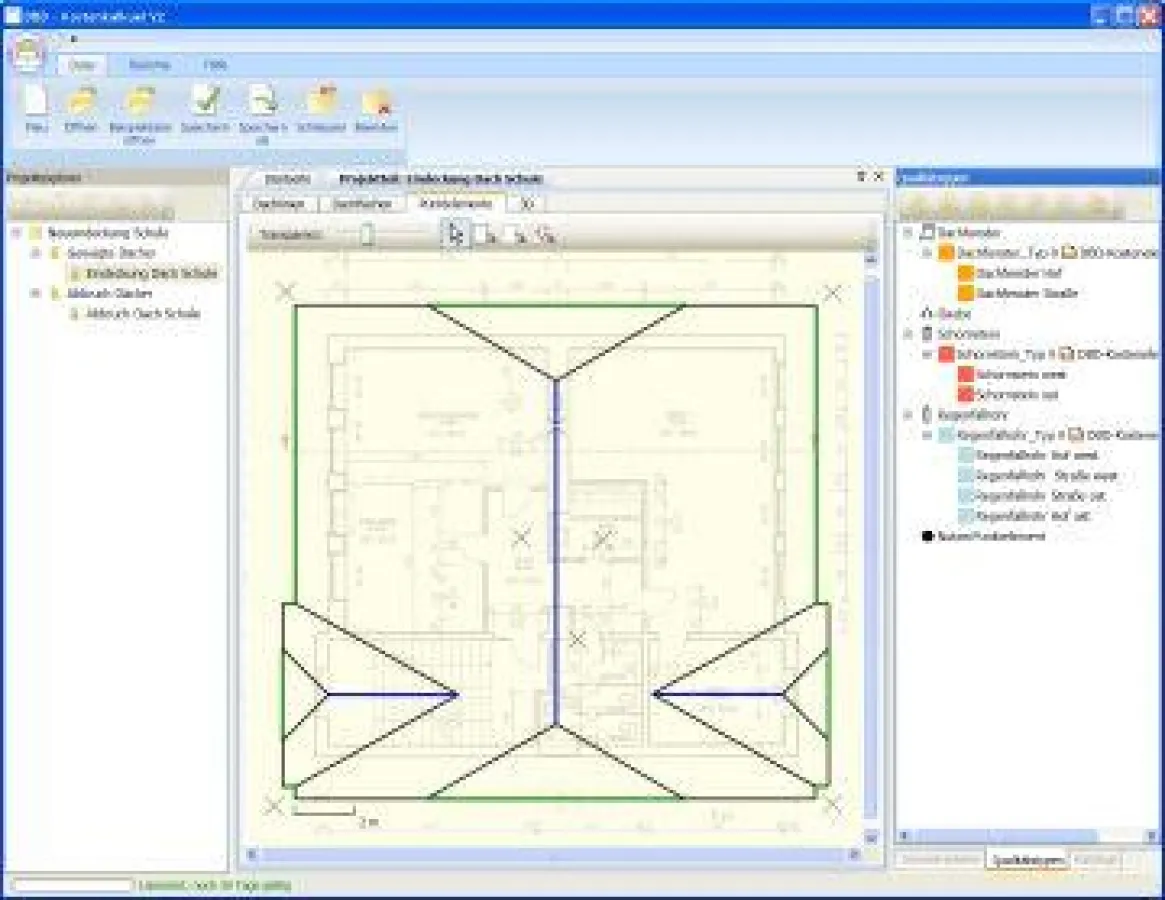Collapse the Neueindeckung Schule project node
Viewport: 1165px width, 900px height.
point(18,233)
